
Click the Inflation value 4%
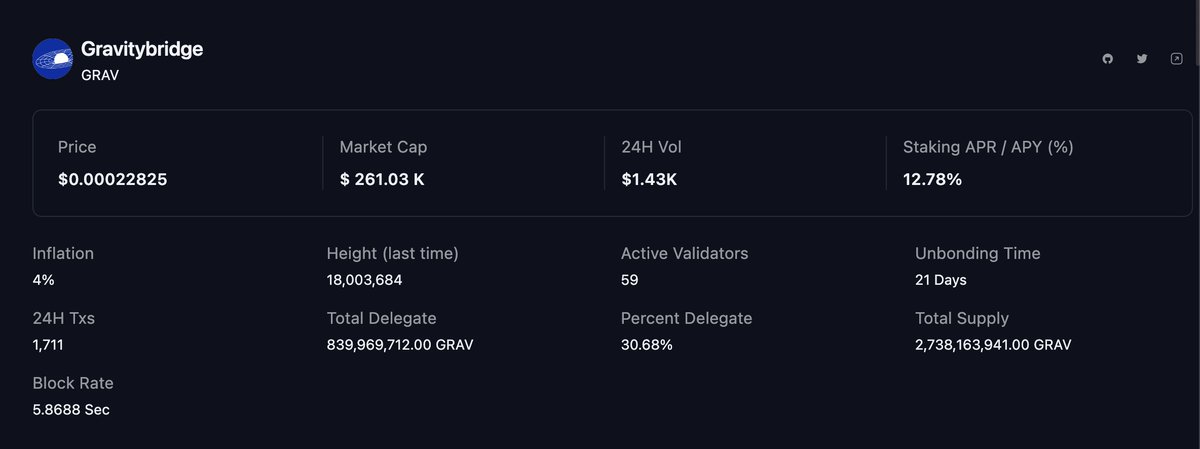[x=44, y=280]
